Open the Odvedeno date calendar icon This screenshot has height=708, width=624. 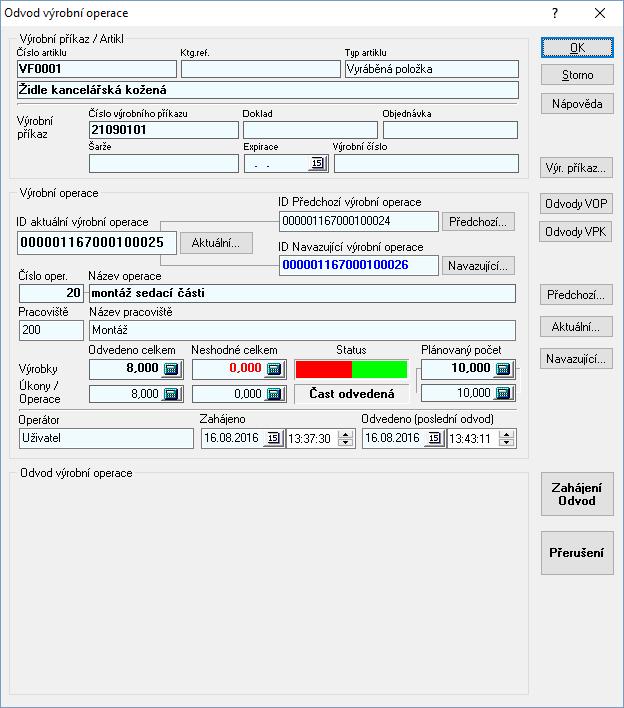(x=434, y=438)
